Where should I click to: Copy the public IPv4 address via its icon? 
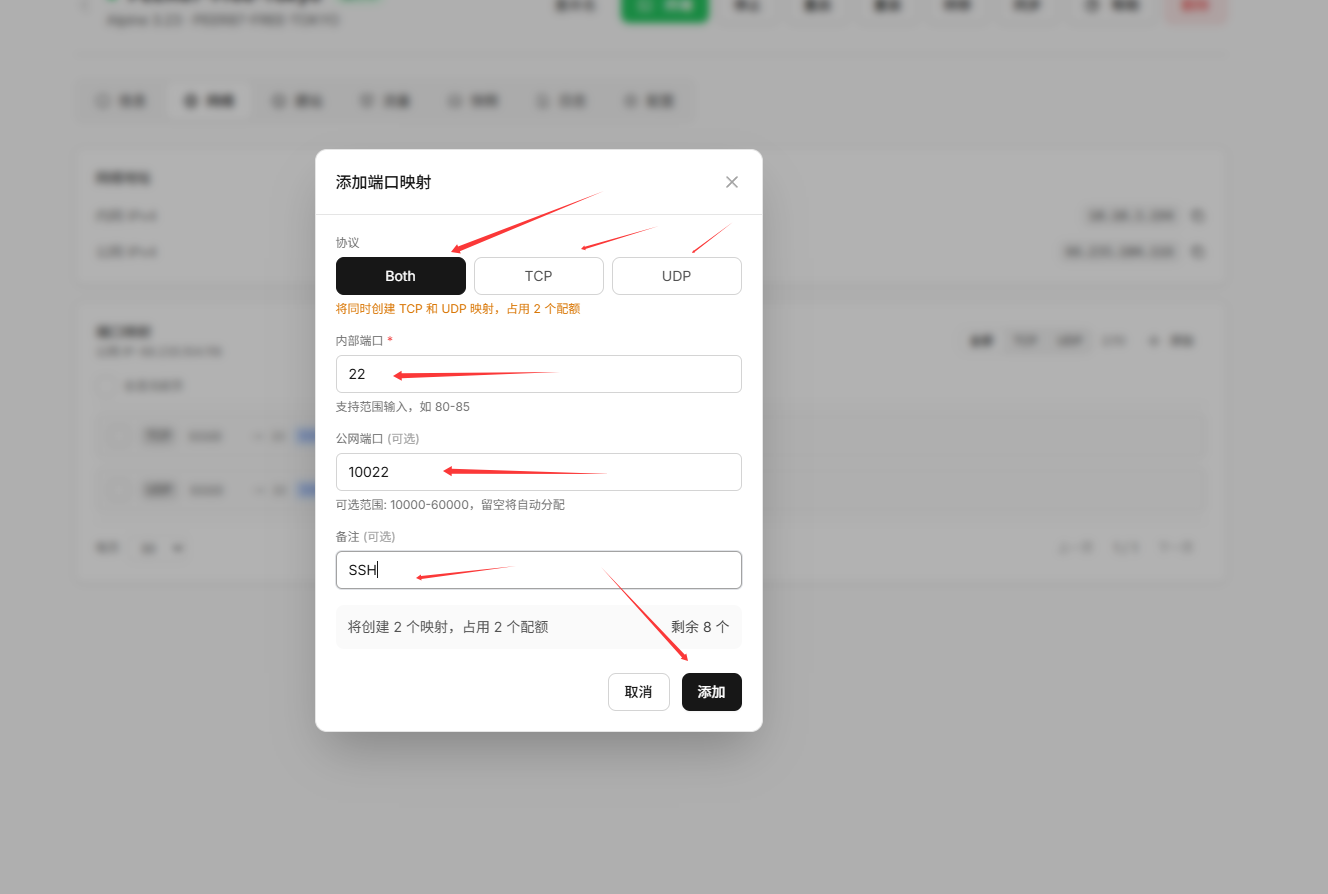click(1198, 252)
